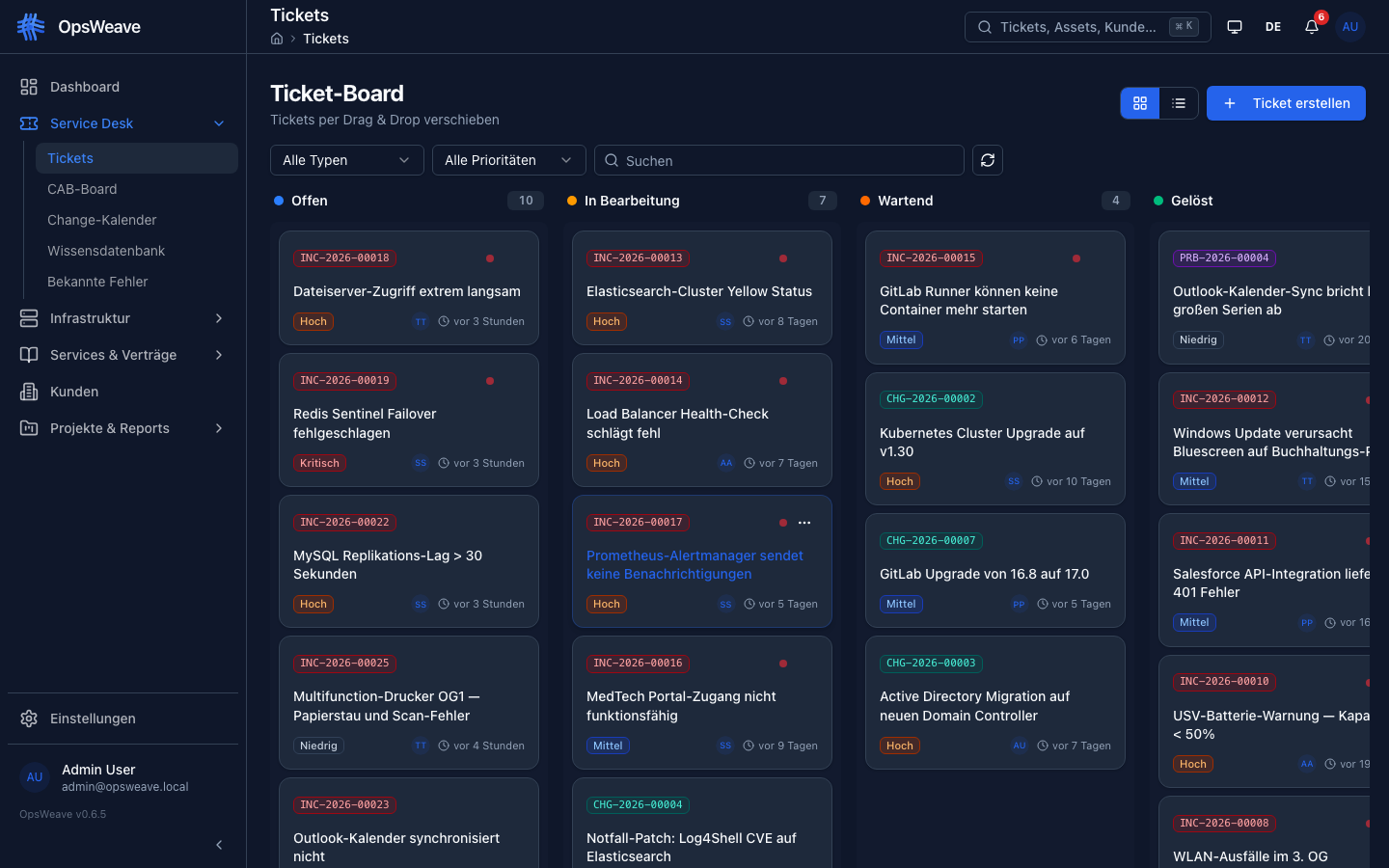Open the more options menu on the Prometheus ticket
The height and width of the screenshot is (868, 1389).
(804, 523)
